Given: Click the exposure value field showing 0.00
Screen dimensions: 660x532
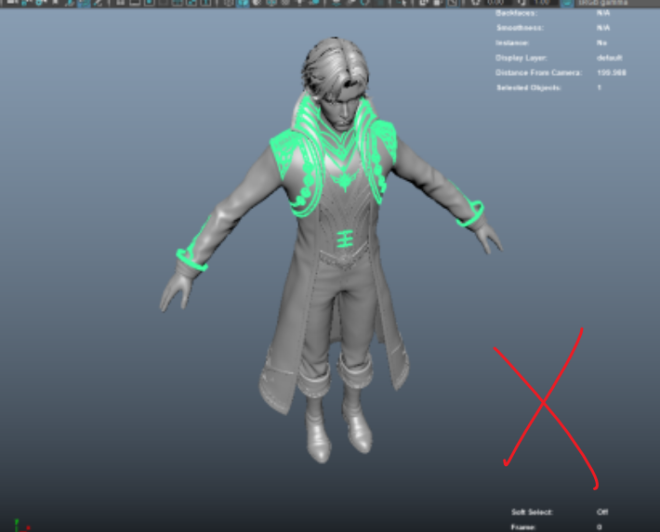Looking at the screenshot, I should [495, 4].
